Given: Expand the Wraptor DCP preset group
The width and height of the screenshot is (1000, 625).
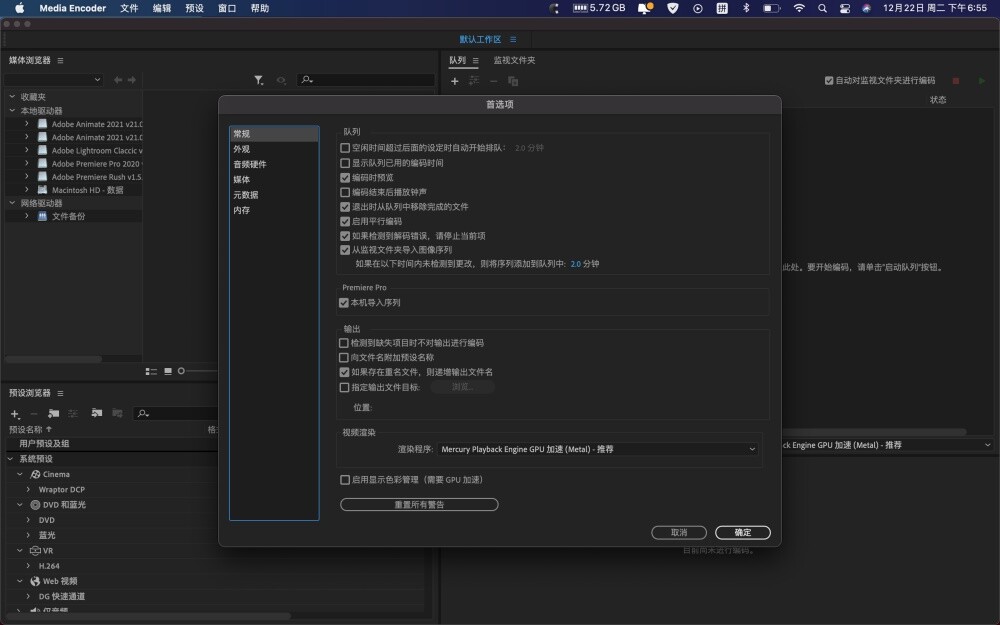Looking at the screenshot, I should [x=28, y=489].
